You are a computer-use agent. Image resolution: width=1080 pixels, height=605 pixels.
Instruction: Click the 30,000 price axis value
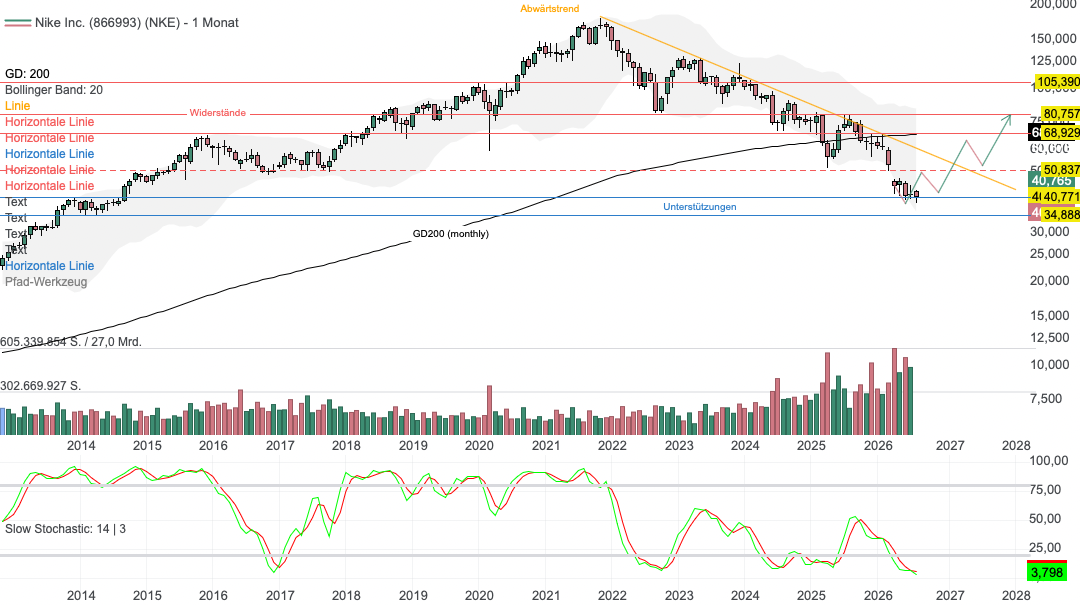click(1050, 232)
